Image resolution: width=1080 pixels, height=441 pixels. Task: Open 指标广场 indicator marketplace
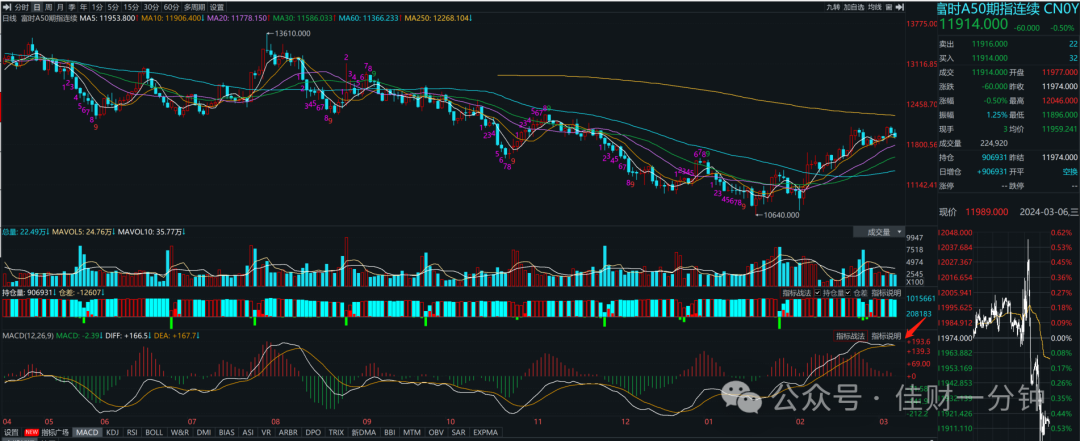tap(55, 432)
